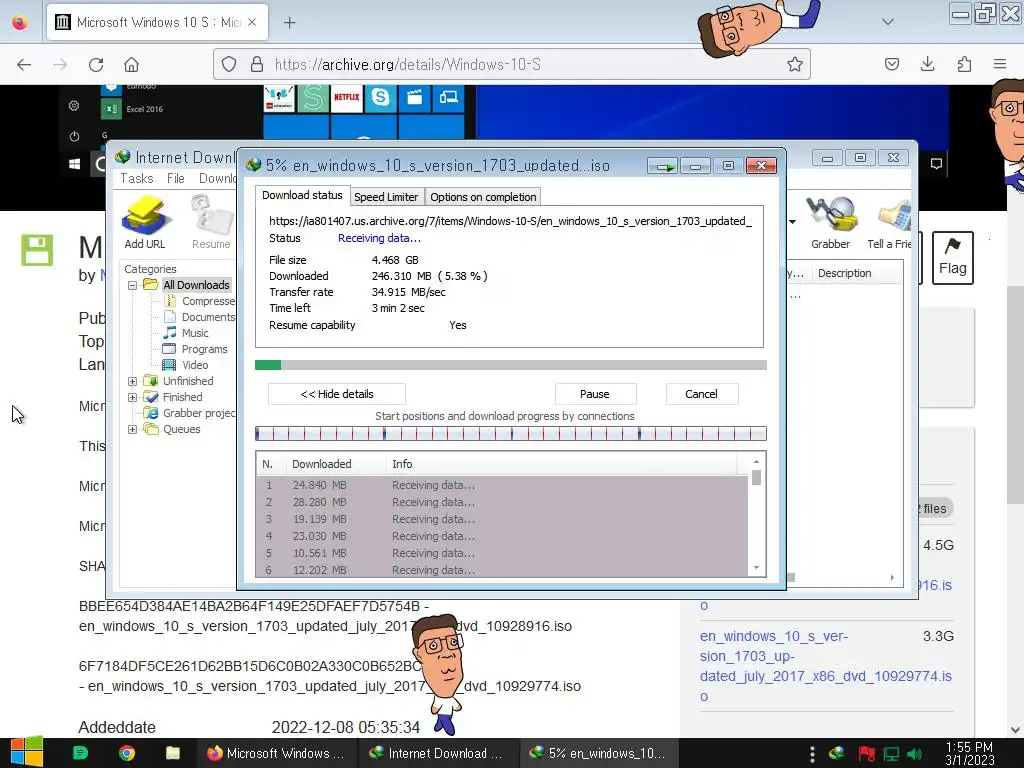Reload the Firefox page

click(96, 64)
